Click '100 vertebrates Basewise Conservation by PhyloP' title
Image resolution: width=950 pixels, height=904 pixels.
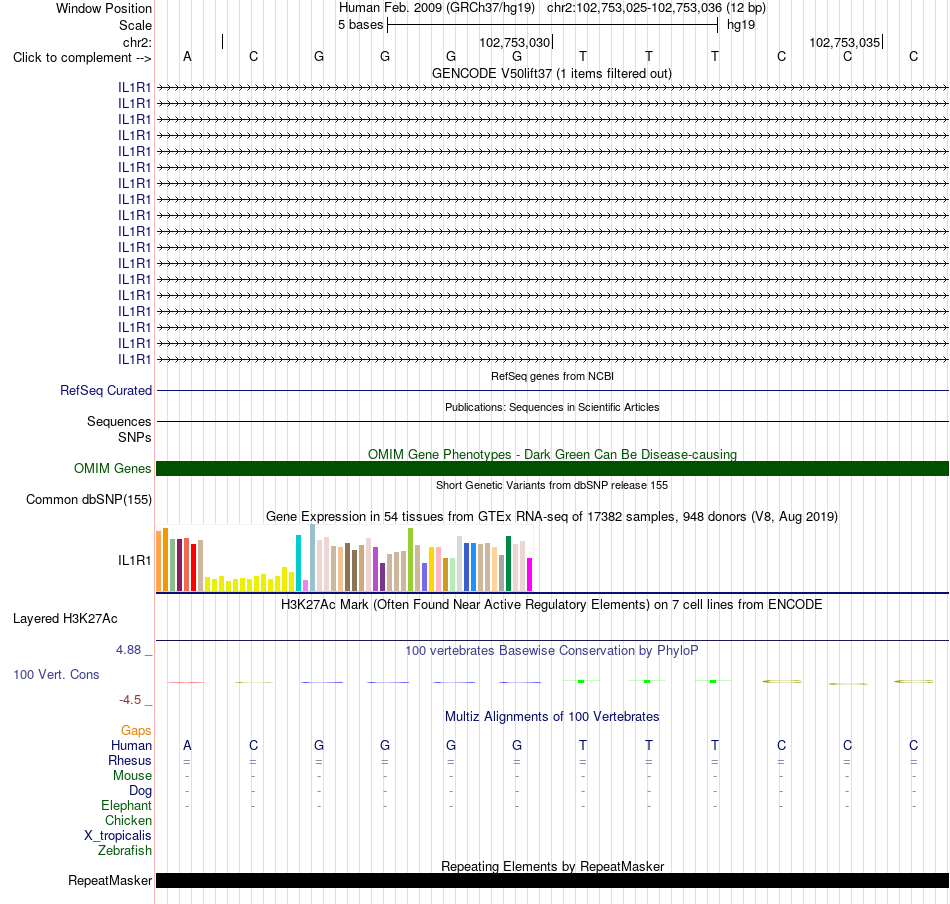pos(552,650)
